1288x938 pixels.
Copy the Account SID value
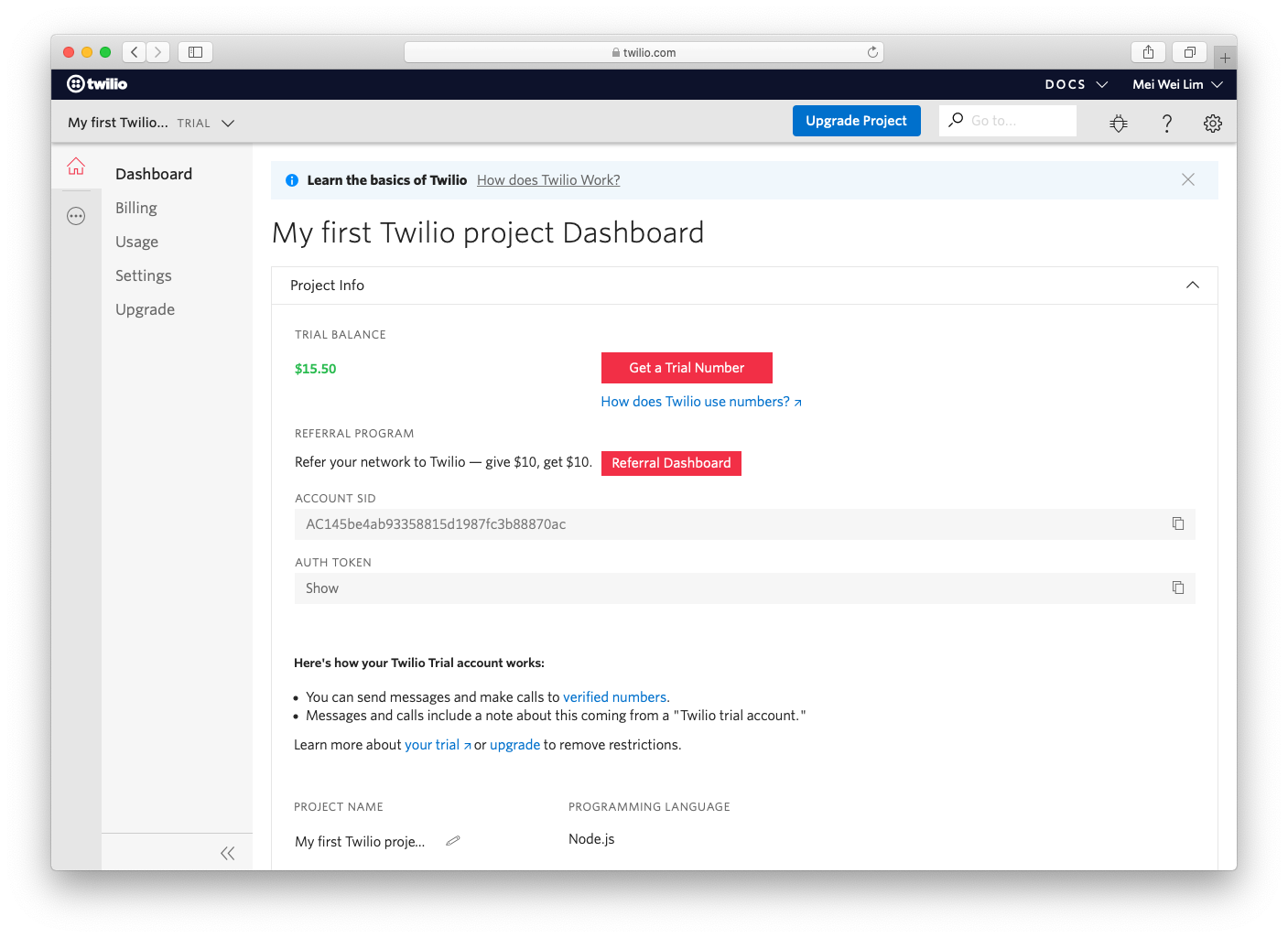coord(1177,523)
